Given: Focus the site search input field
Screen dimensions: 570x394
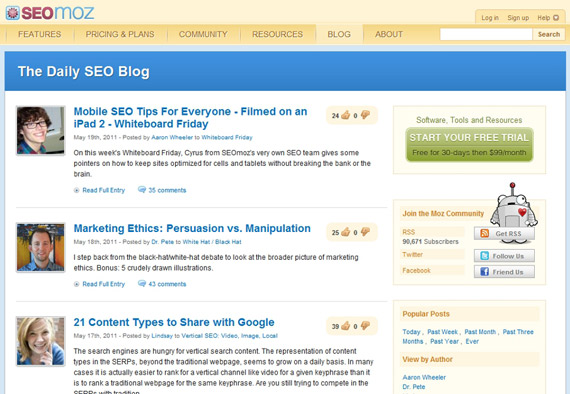Looking at the screenshot, I should click(486, 34).
